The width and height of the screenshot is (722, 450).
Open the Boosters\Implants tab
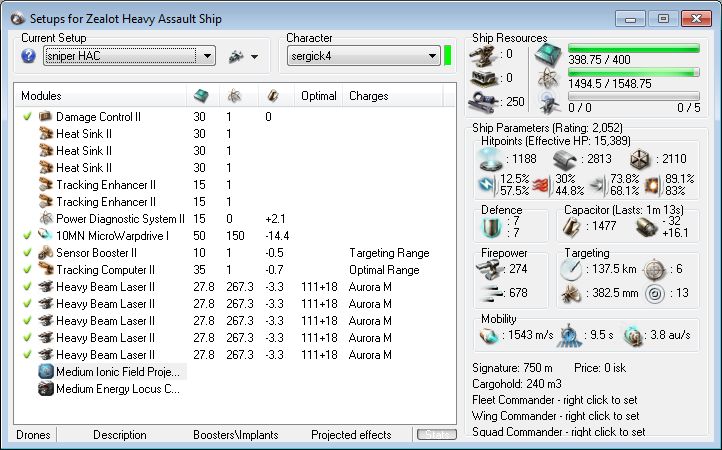[x=236, y=435]
